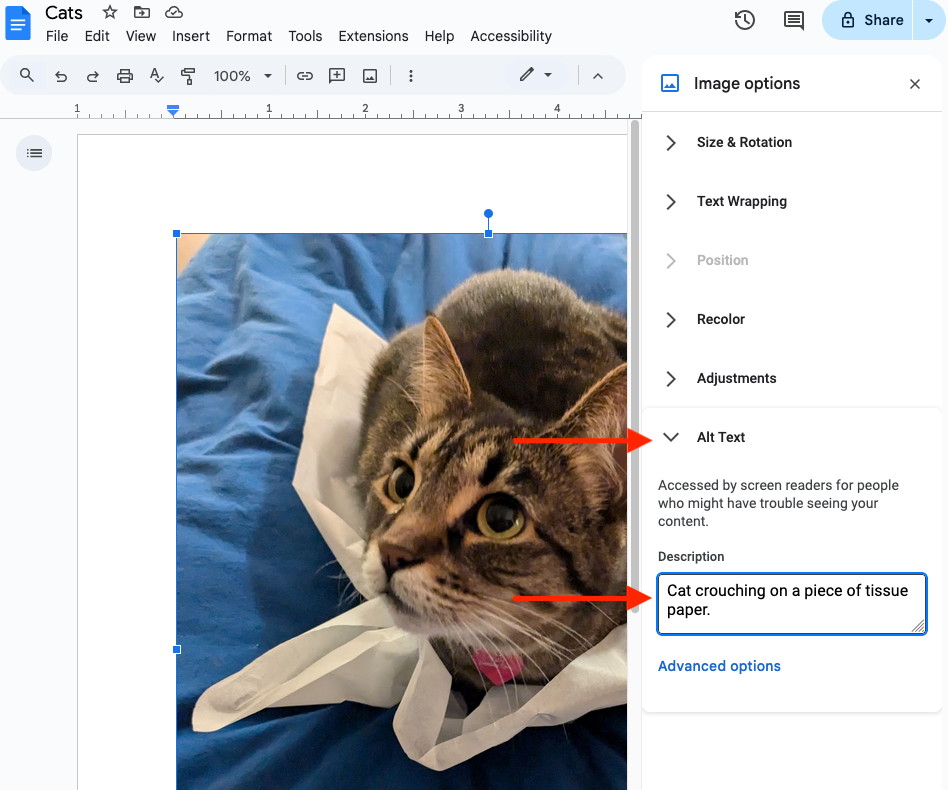Open the 100% zoom dropdown

(243, 76)
